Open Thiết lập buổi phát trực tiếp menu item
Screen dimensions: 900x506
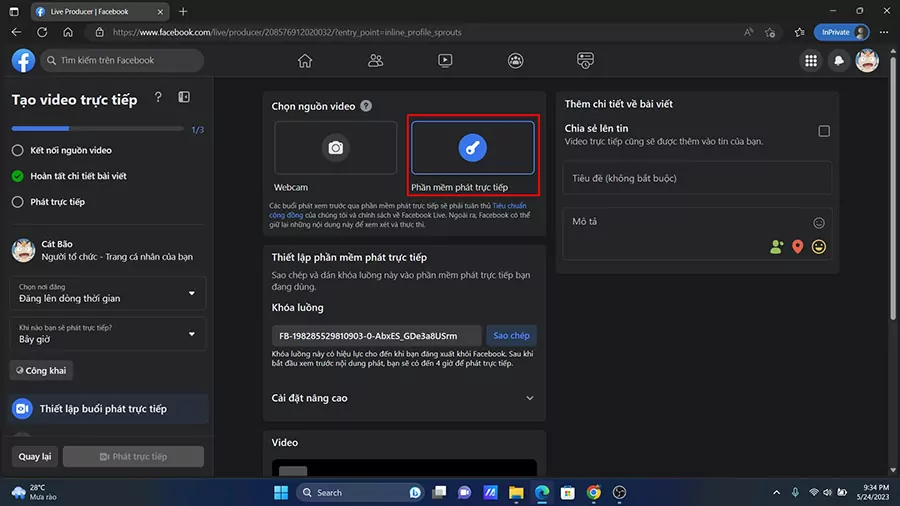pos(107,408)
